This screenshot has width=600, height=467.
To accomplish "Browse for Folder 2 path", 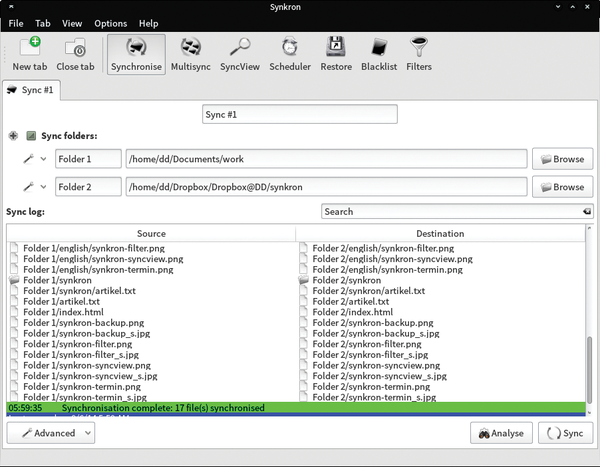I will click(562, 187).
